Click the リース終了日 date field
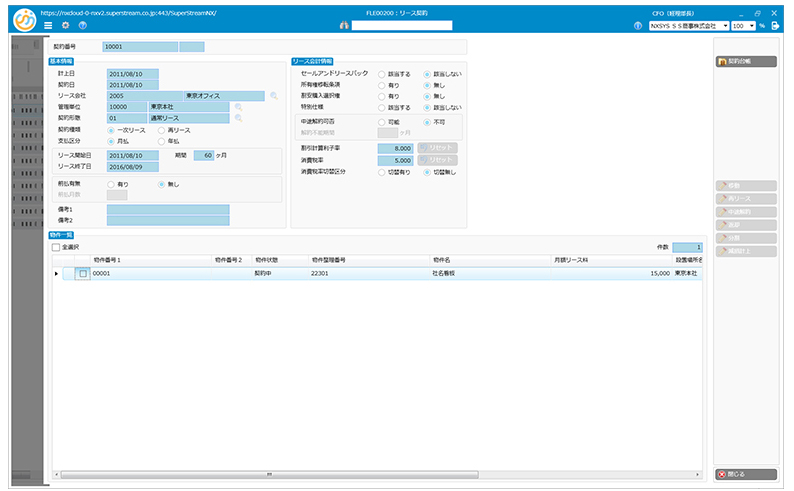This screenshot has width=794, height=491. [x=133, y=167]
